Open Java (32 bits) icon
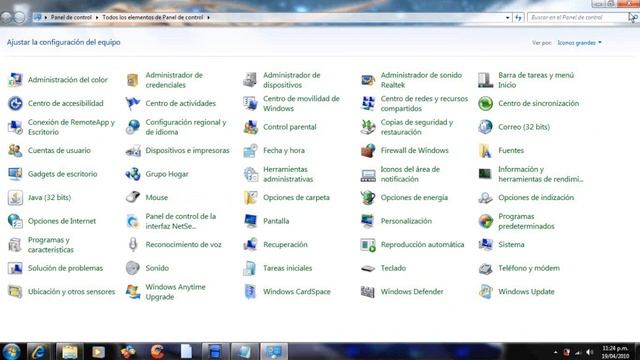This screenshot has height=360, width=640. click(x=16, y=198)
